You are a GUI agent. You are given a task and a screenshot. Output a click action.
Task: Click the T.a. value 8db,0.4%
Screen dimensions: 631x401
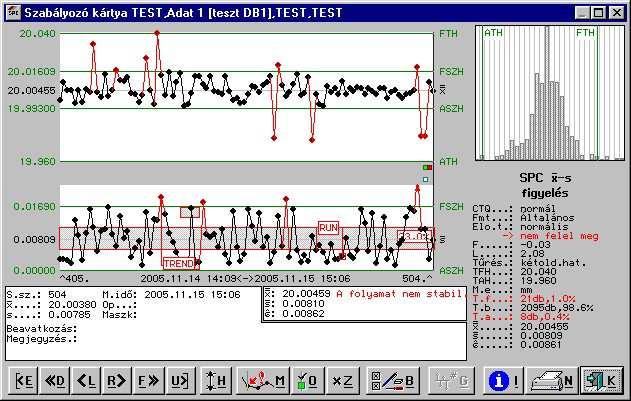tap(545, 317)
